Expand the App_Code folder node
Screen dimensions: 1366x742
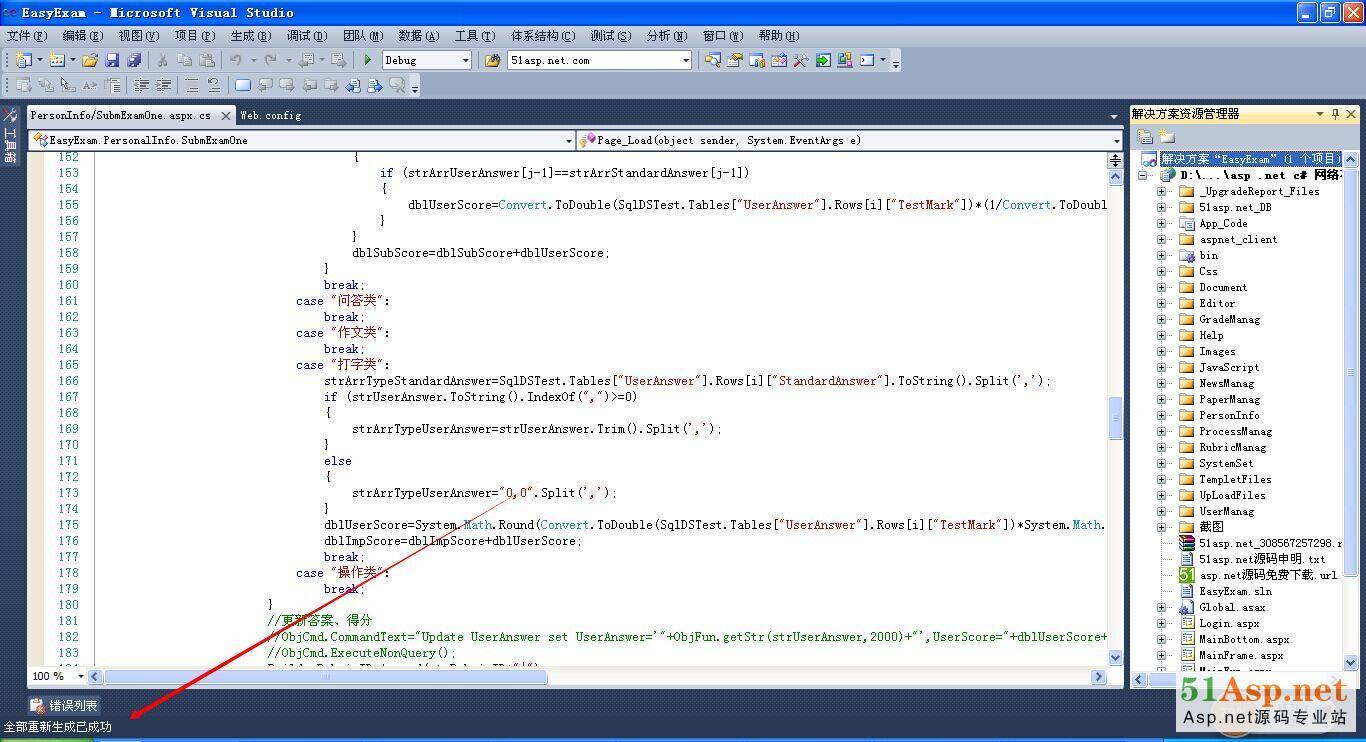(1162, 223)
